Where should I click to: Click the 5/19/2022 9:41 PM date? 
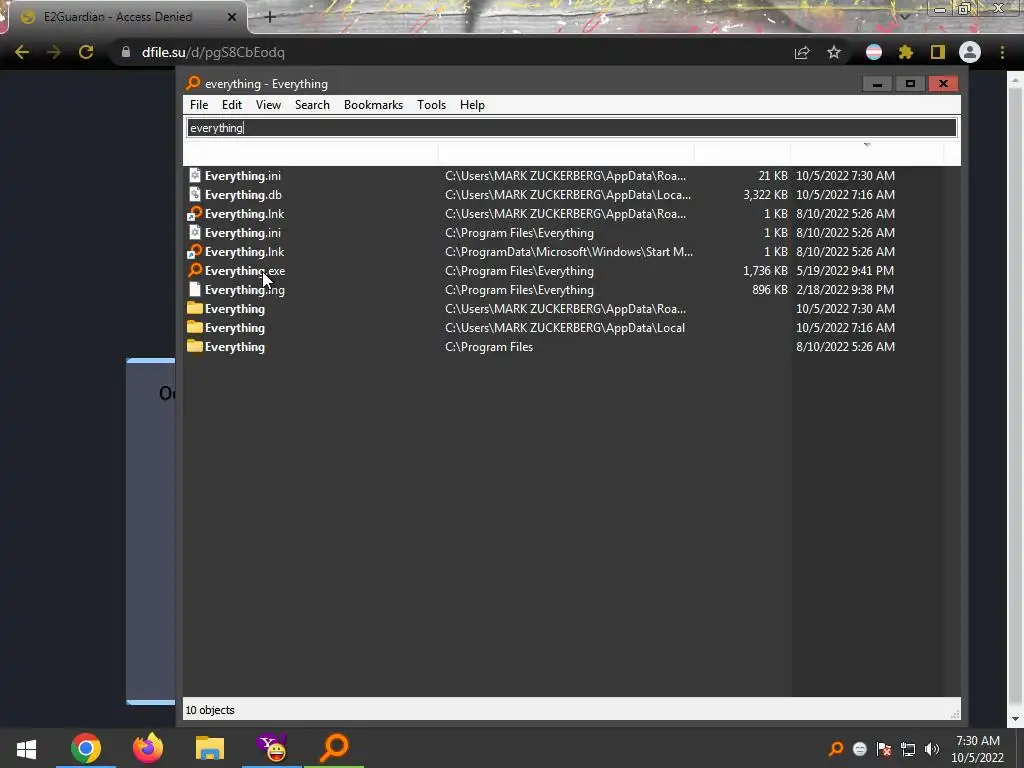[x=844, y=270]
